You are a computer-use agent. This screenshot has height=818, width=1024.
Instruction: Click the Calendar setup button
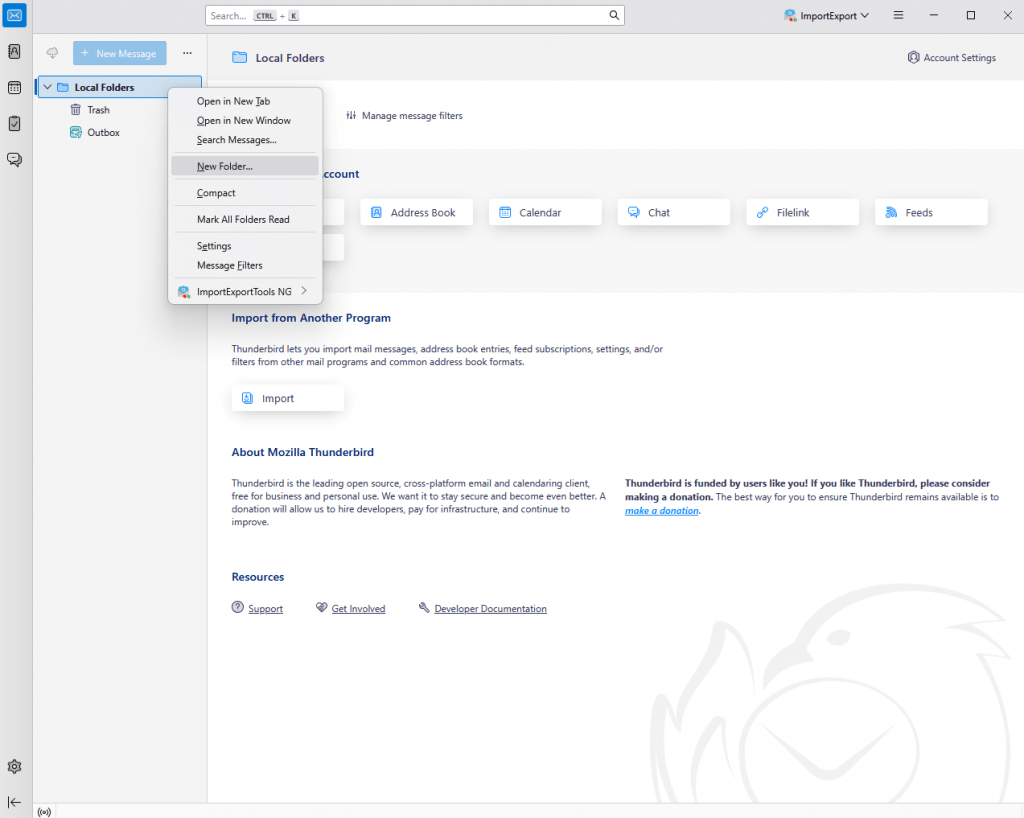(545, 212)
